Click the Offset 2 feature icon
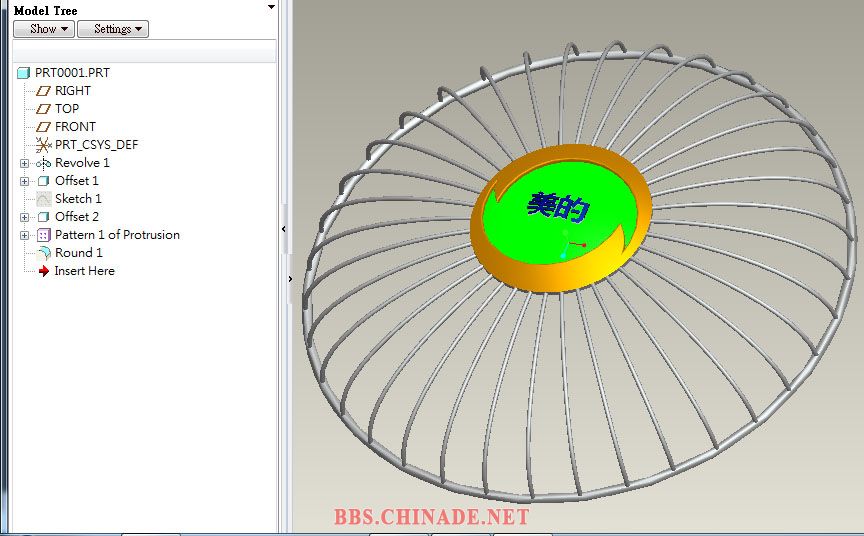Image resolution: width=864 pixels, height=536 pixels. coord(43,217)
